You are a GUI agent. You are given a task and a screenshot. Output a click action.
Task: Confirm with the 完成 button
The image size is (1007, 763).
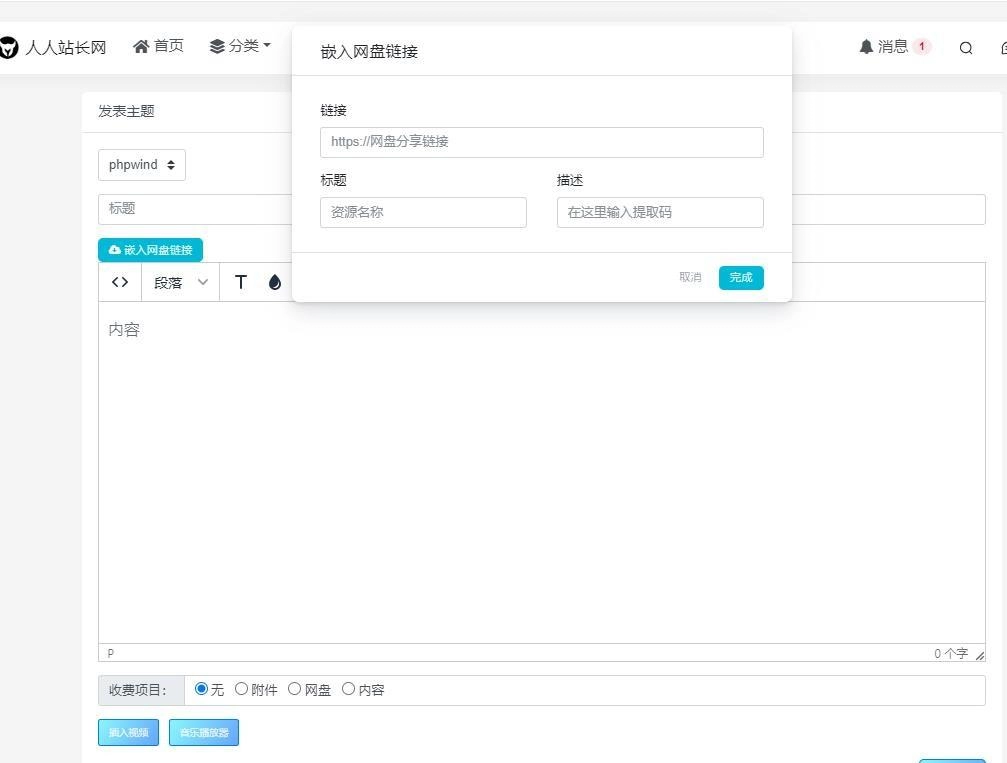pos(740,277)
